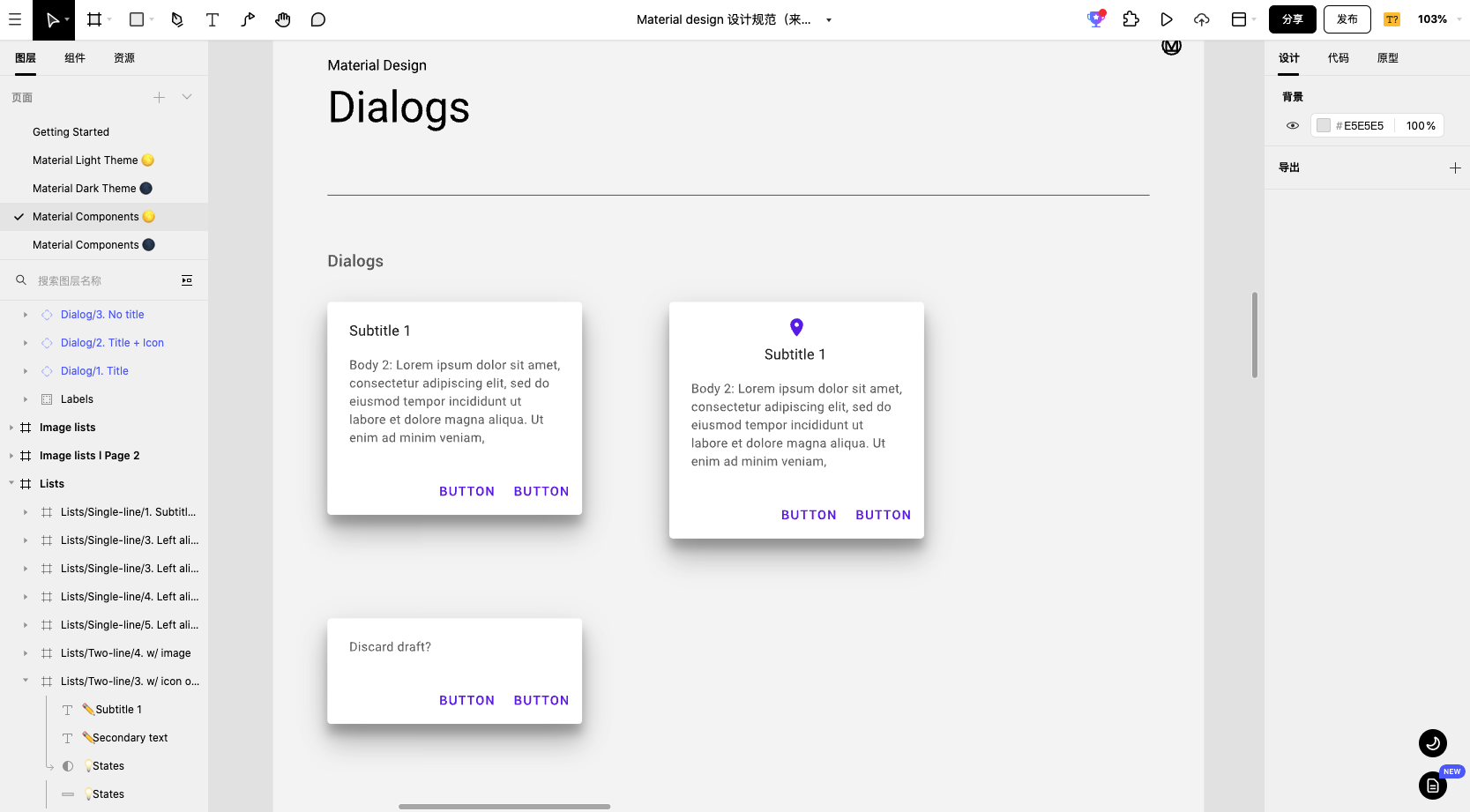Click the background opacity 100% field
Viewport: 1470px width, 812px height.
coord(1420,126)
